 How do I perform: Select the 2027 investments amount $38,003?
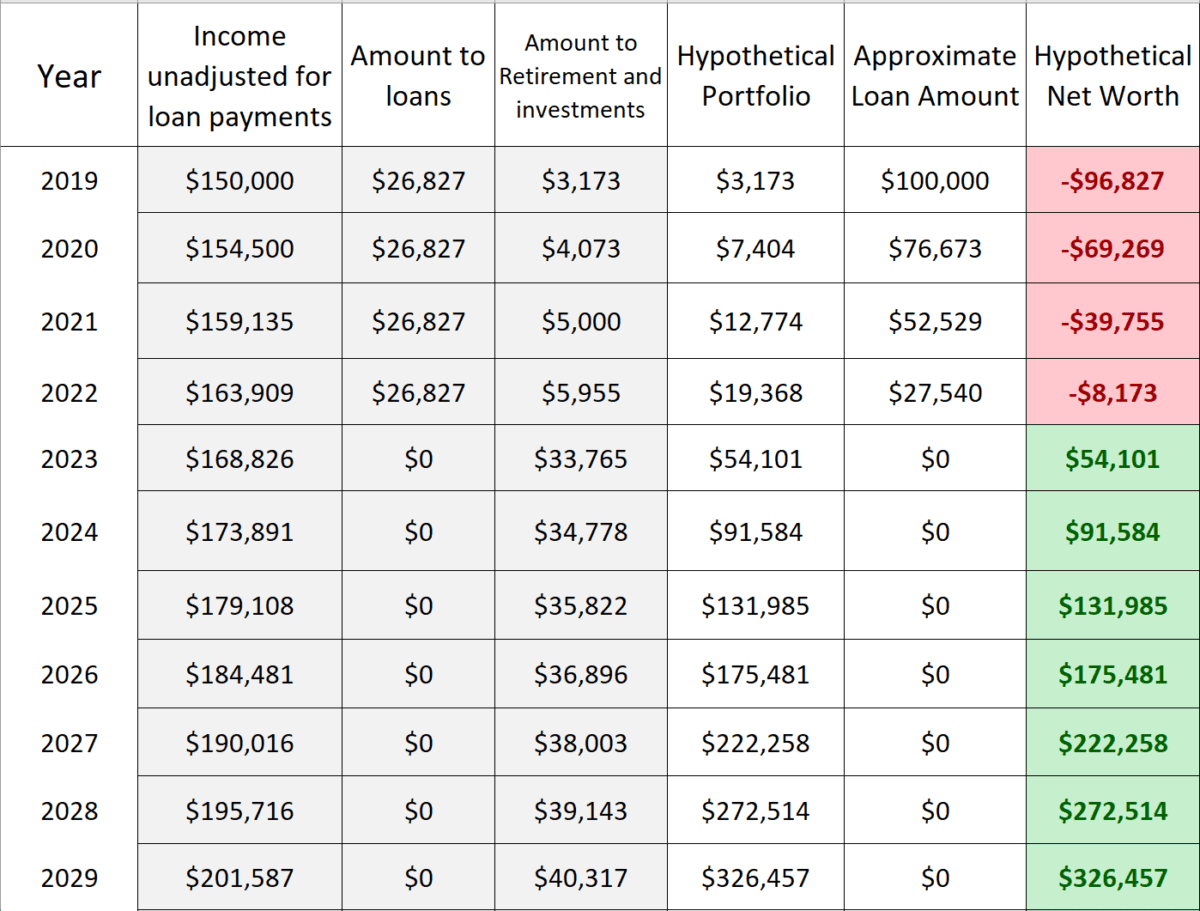coord(581,743)
